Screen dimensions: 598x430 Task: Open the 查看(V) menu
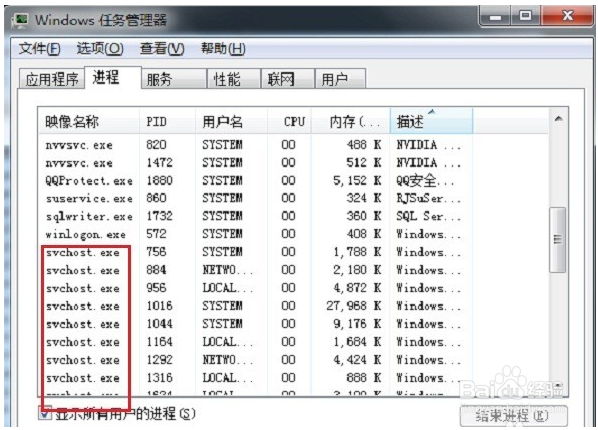[162, 49]
